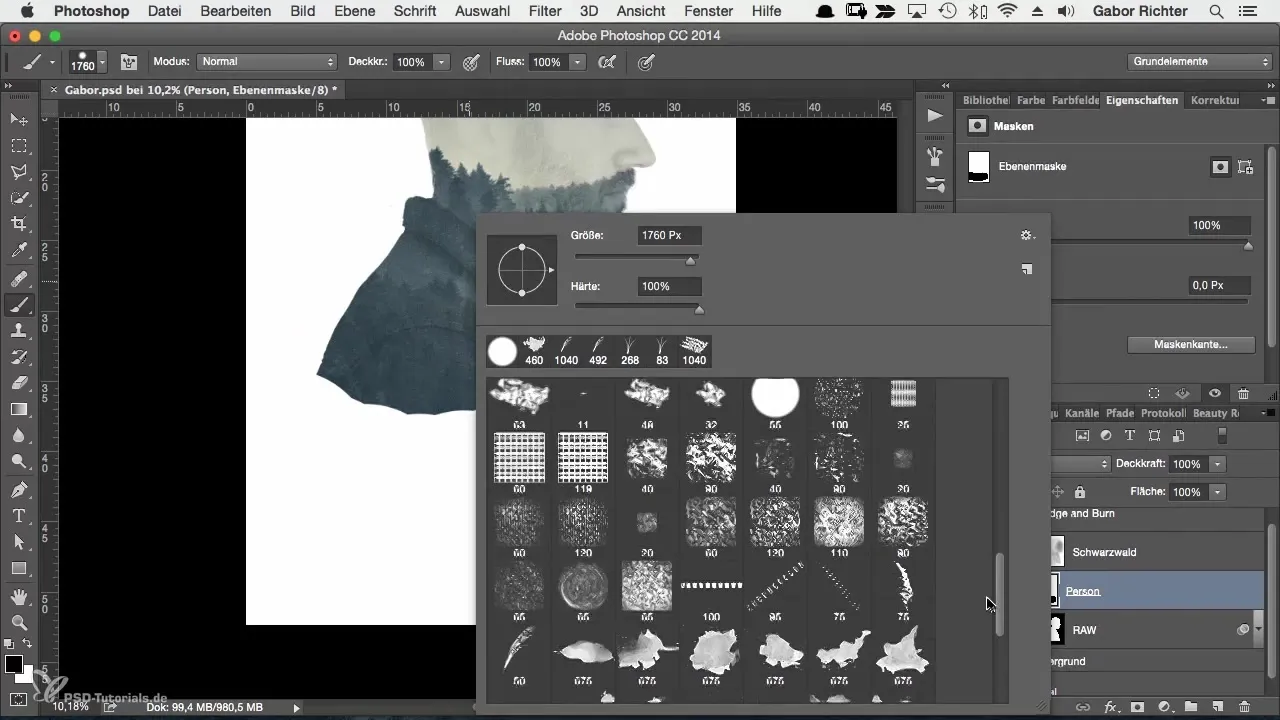1280x720 pixels.
Task: Add a vector mask in Properties panel
Action: [1245, 167]
